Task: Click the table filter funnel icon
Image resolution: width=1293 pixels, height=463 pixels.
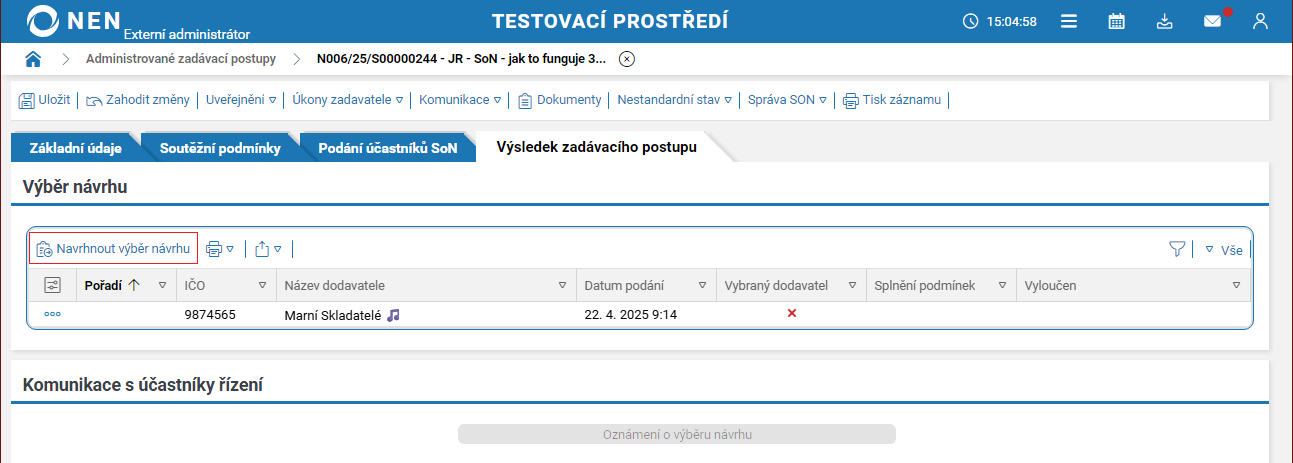Action: (1178, 249)
